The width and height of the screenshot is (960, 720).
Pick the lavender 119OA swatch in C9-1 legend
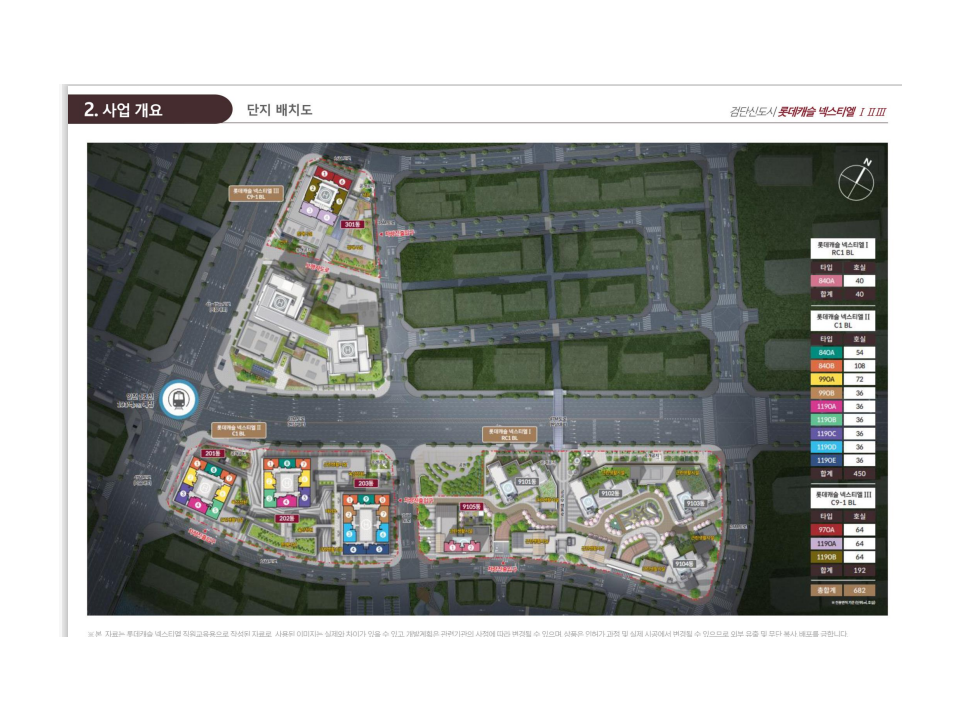pos(827,544)
